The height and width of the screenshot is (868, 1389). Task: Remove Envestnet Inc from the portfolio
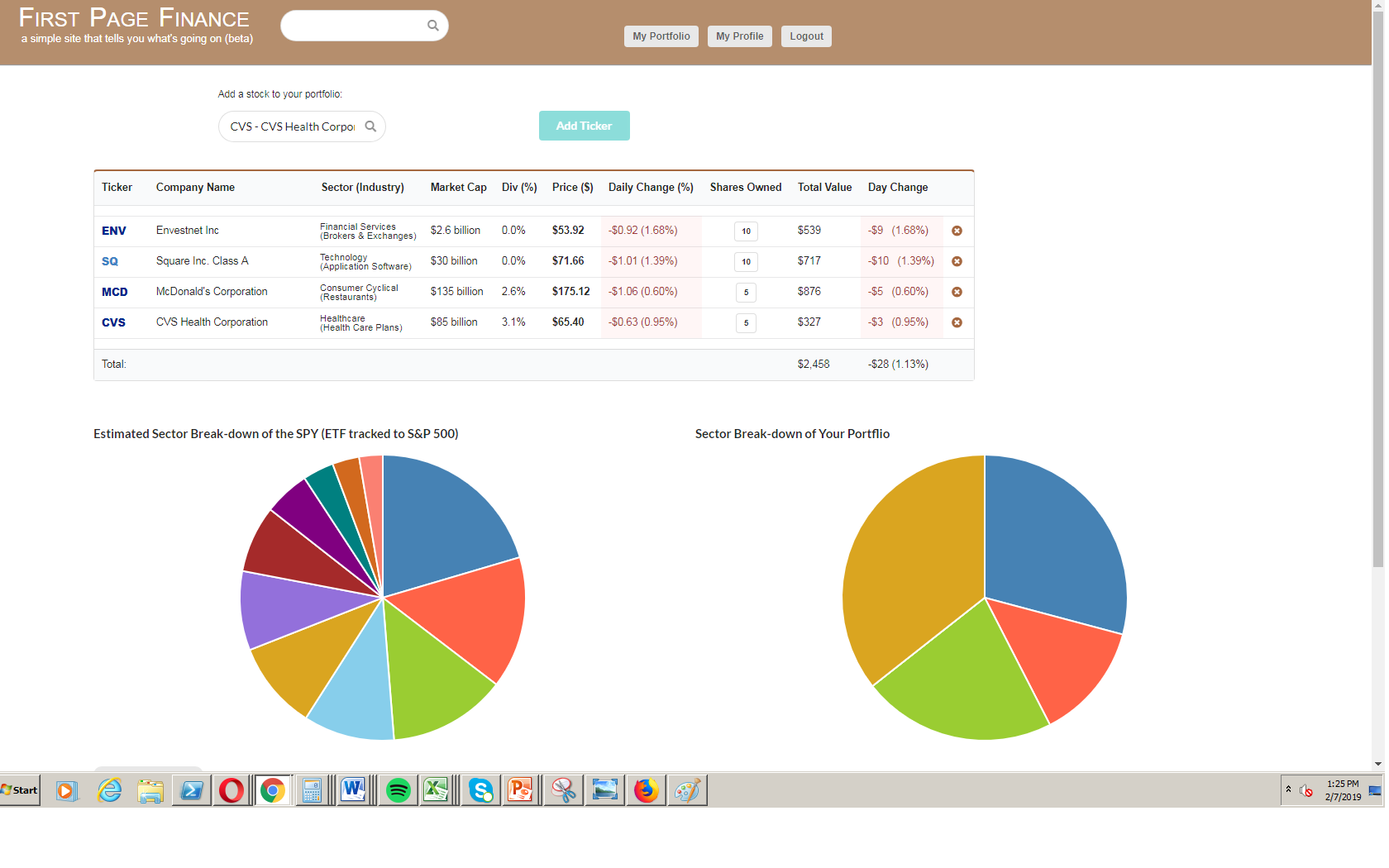(957, 231)
